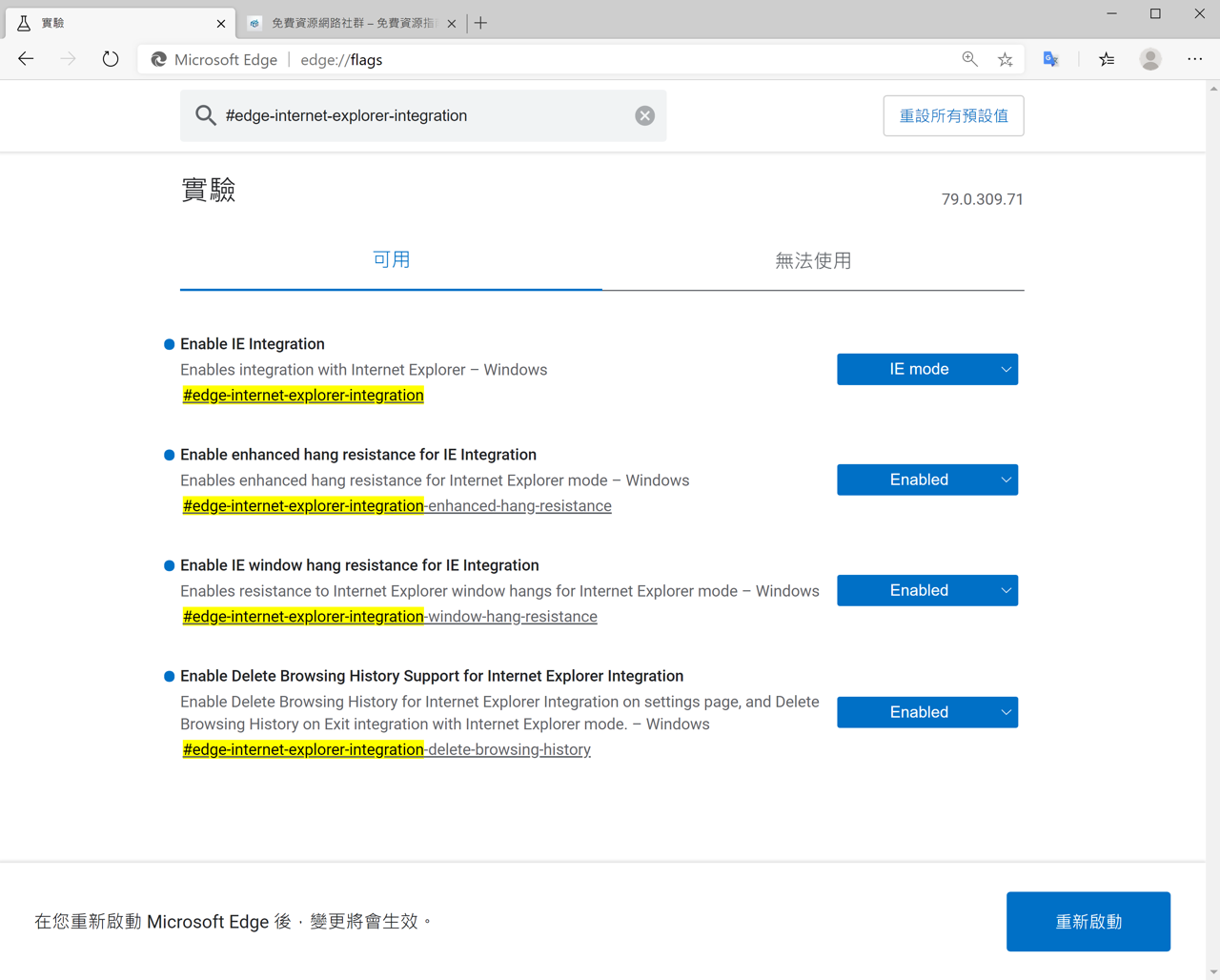Select the 可用 tab
This screenshot has width=1220, height=980.
[391, 259]
